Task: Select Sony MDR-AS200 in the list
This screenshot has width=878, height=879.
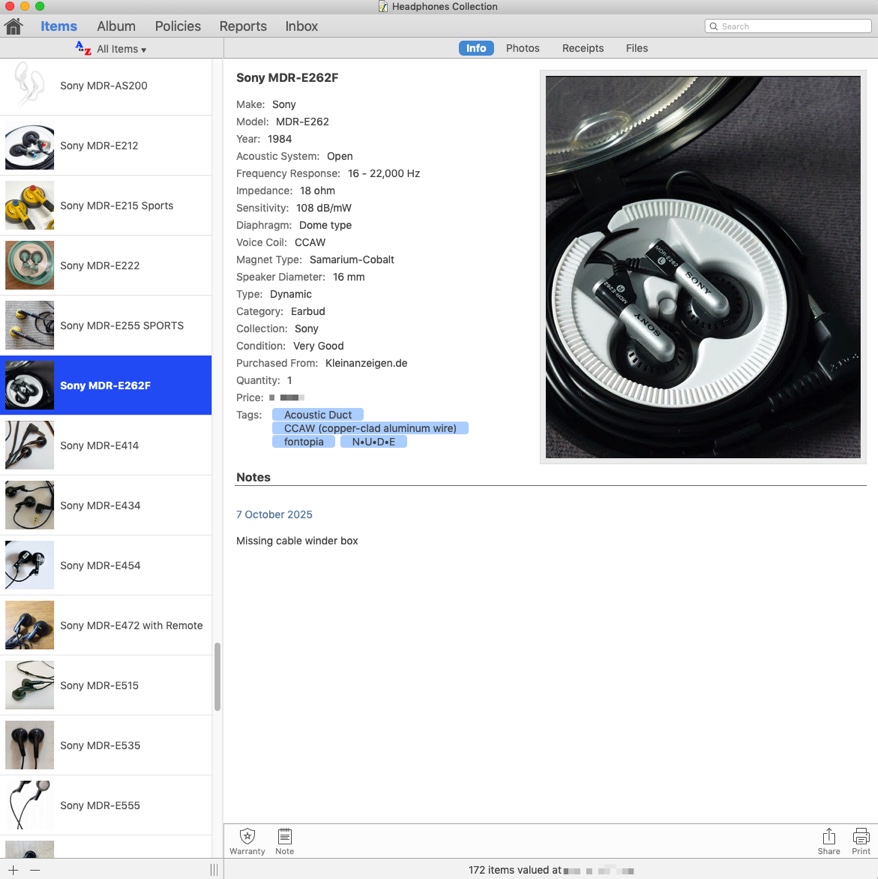Action: coord(106,86)
